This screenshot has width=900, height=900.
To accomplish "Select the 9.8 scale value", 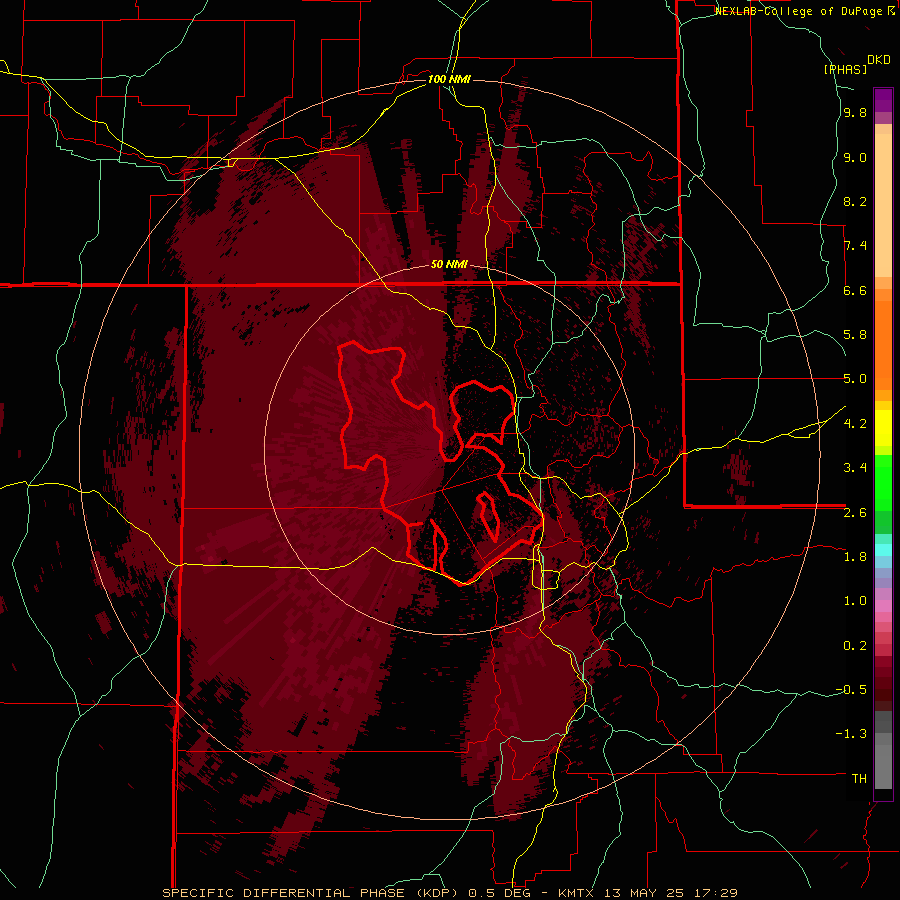I will 855,113.
